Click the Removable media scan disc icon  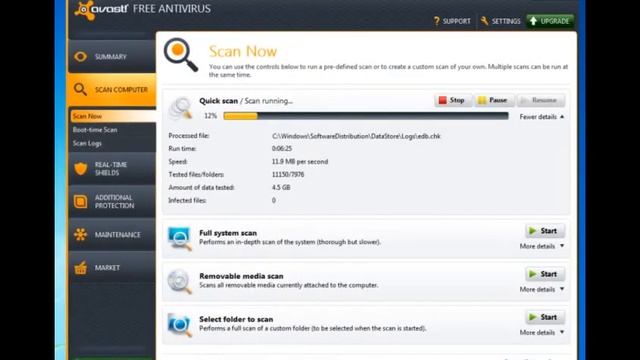point(180,281)
